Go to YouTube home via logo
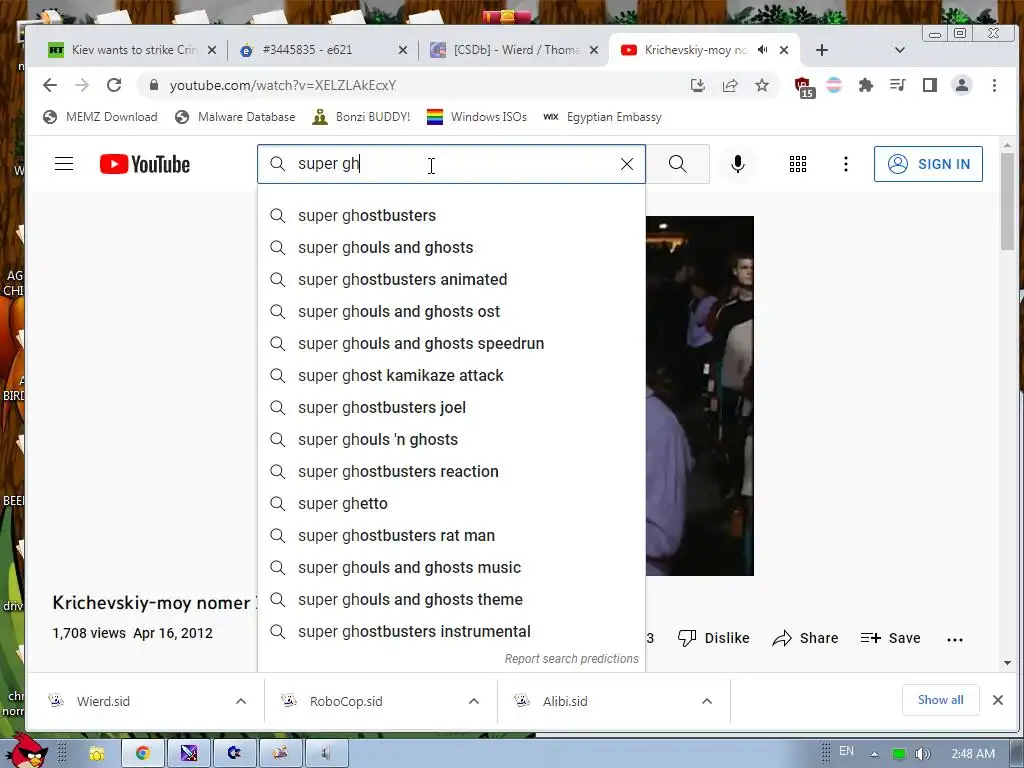The height and width of the screenshot is (768, 1024). 145,164
